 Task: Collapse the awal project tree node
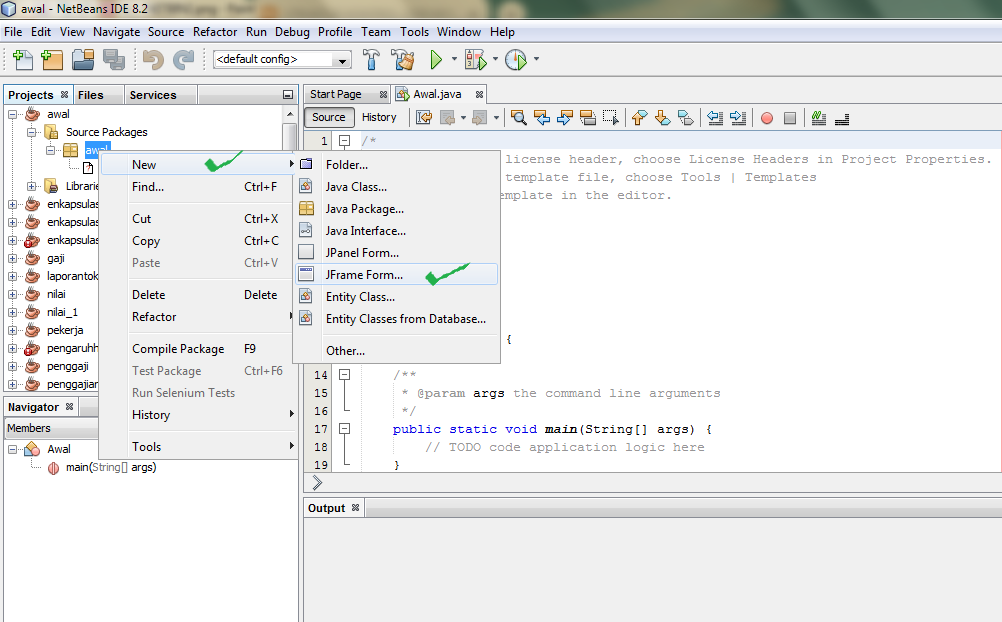(13, 113)
